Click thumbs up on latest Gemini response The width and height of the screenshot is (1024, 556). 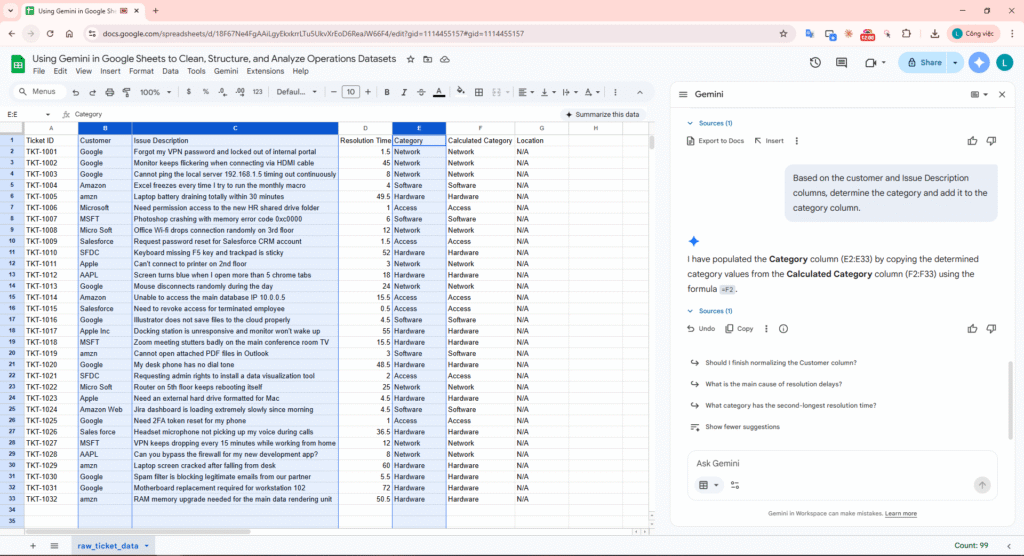[x=972, y=328]
